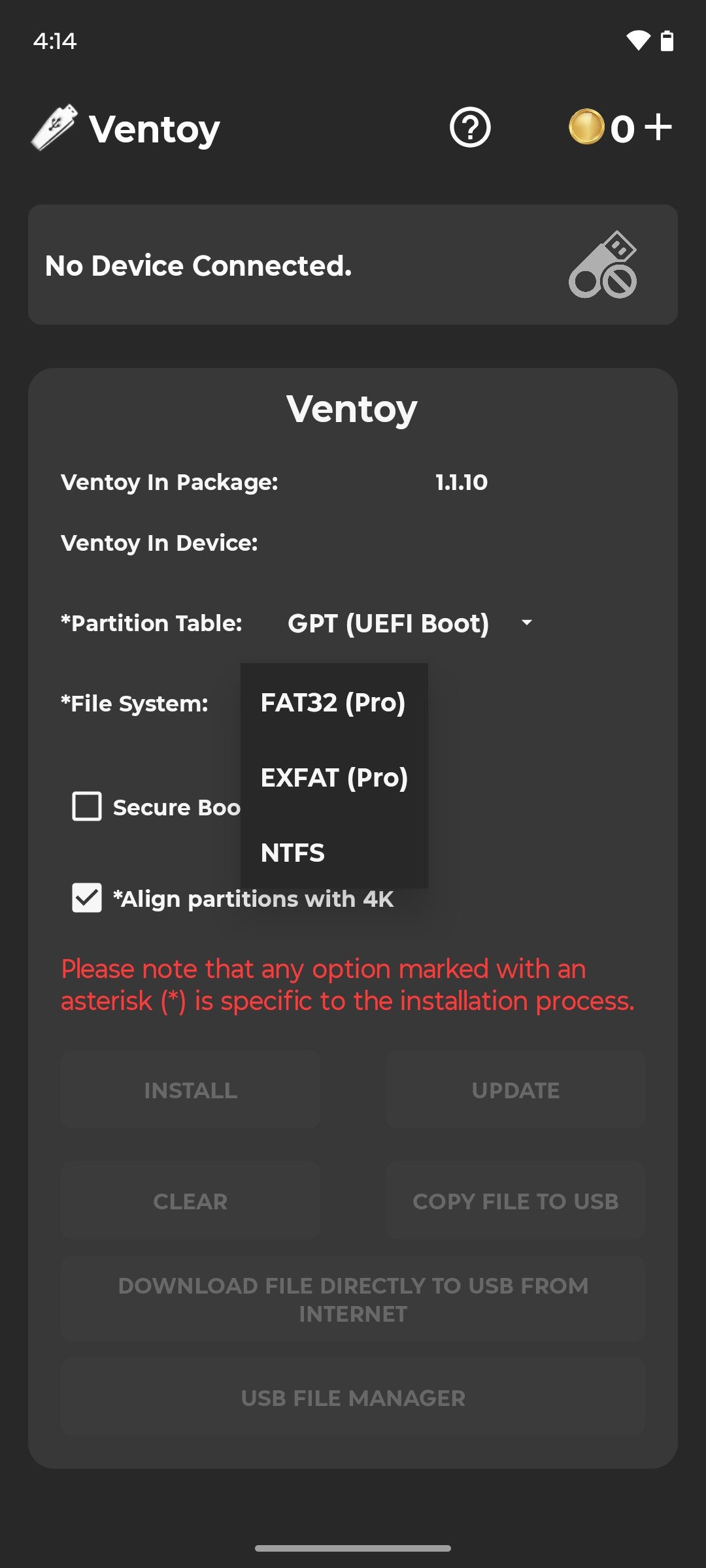Enable the Secure Boot checkbox
The width and height of the screenshot is (706, 1568).
coord(87,806)
